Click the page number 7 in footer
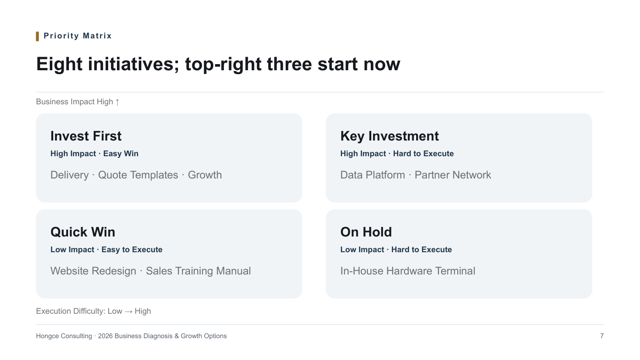 [x=602, y=336]
